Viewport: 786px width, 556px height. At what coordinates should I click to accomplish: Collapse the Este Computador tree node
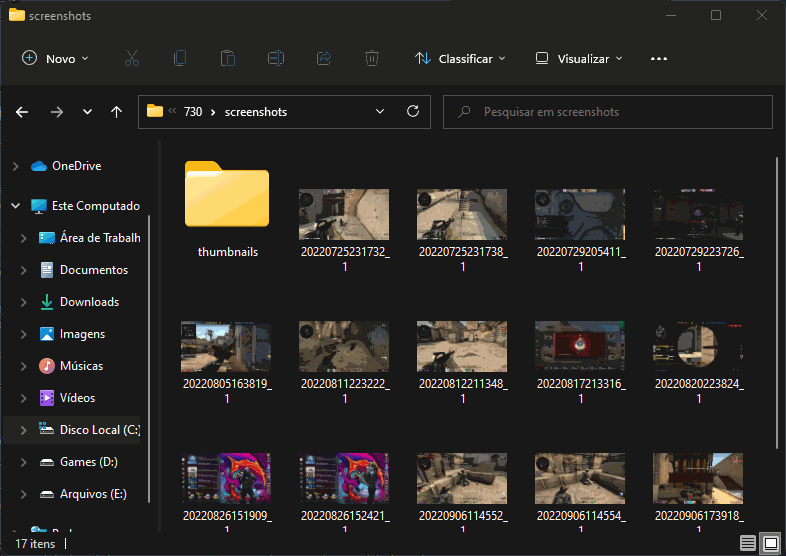16,206
